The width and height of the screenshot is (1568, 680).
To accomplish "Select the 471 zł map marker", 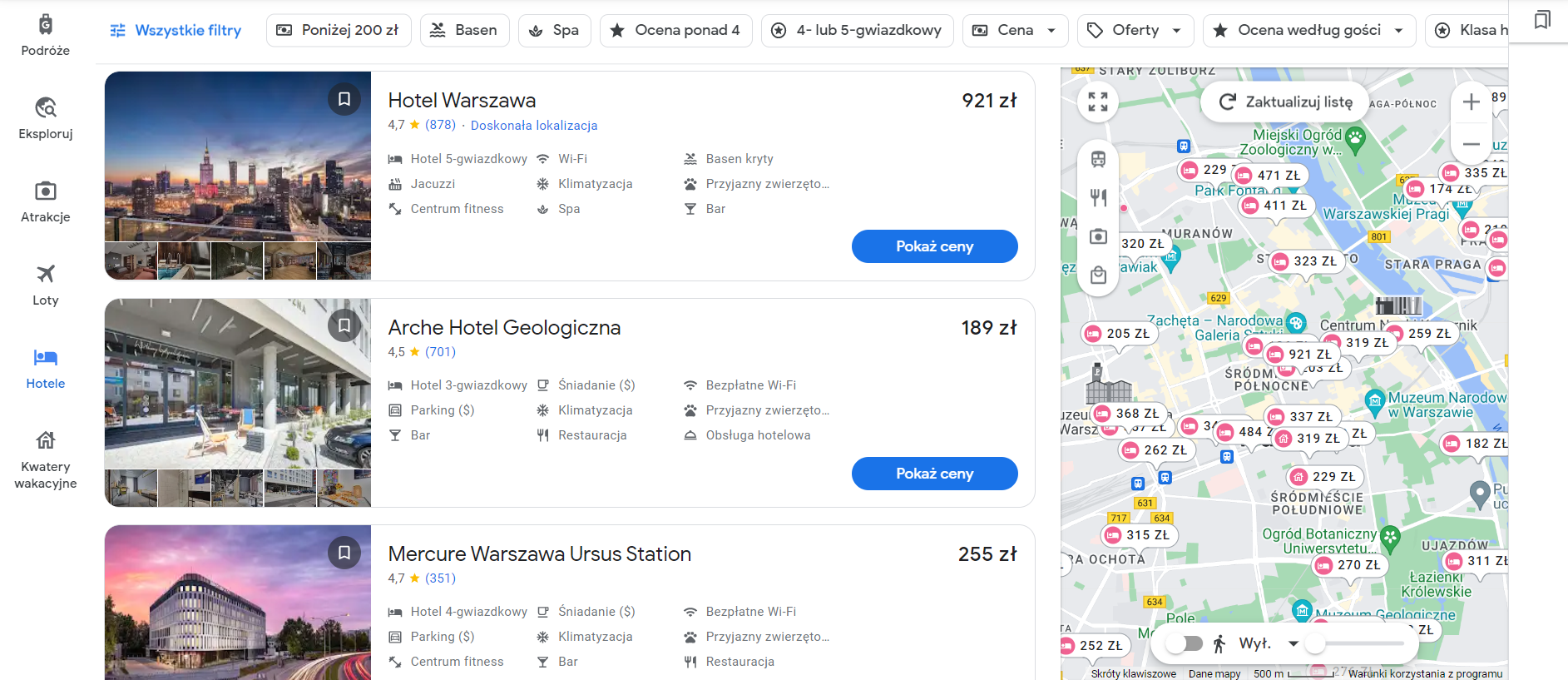I will (x=1269, y=176).
